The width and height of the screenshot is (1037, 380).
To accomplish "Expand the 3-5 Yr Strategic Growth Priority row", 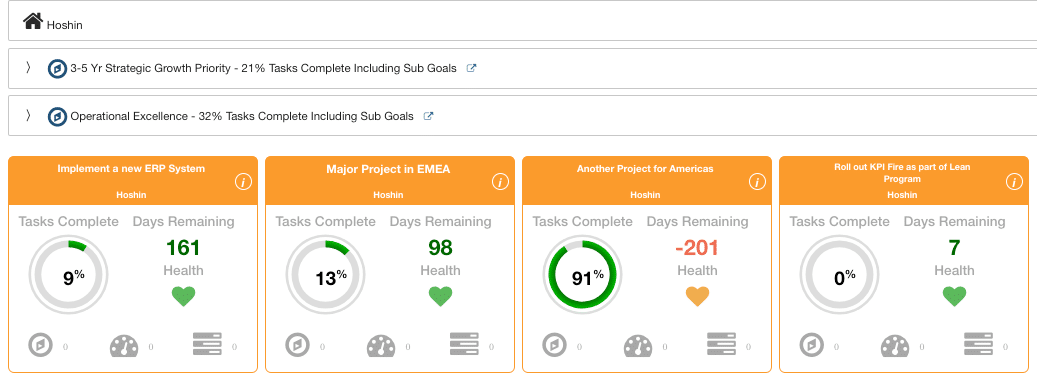I will coord(28,67).
